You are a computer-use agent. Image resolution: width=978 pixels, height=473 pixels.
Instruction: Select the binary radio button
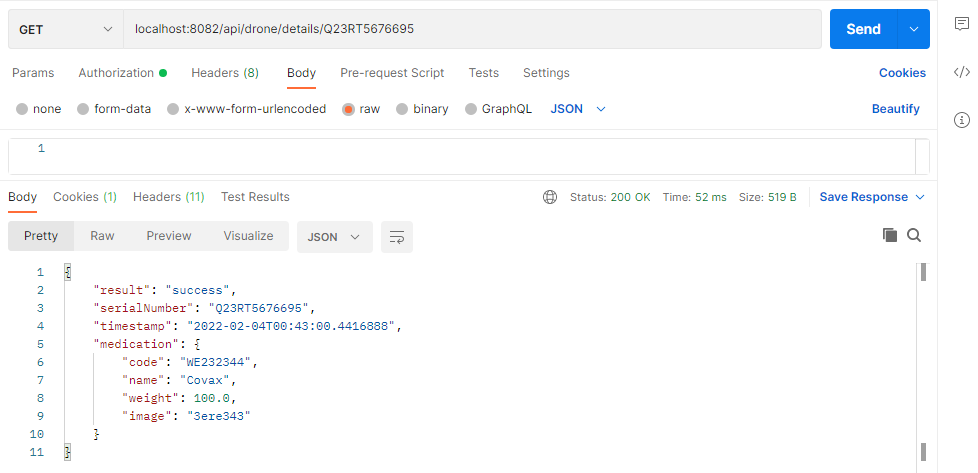click(x=402, y=109)
